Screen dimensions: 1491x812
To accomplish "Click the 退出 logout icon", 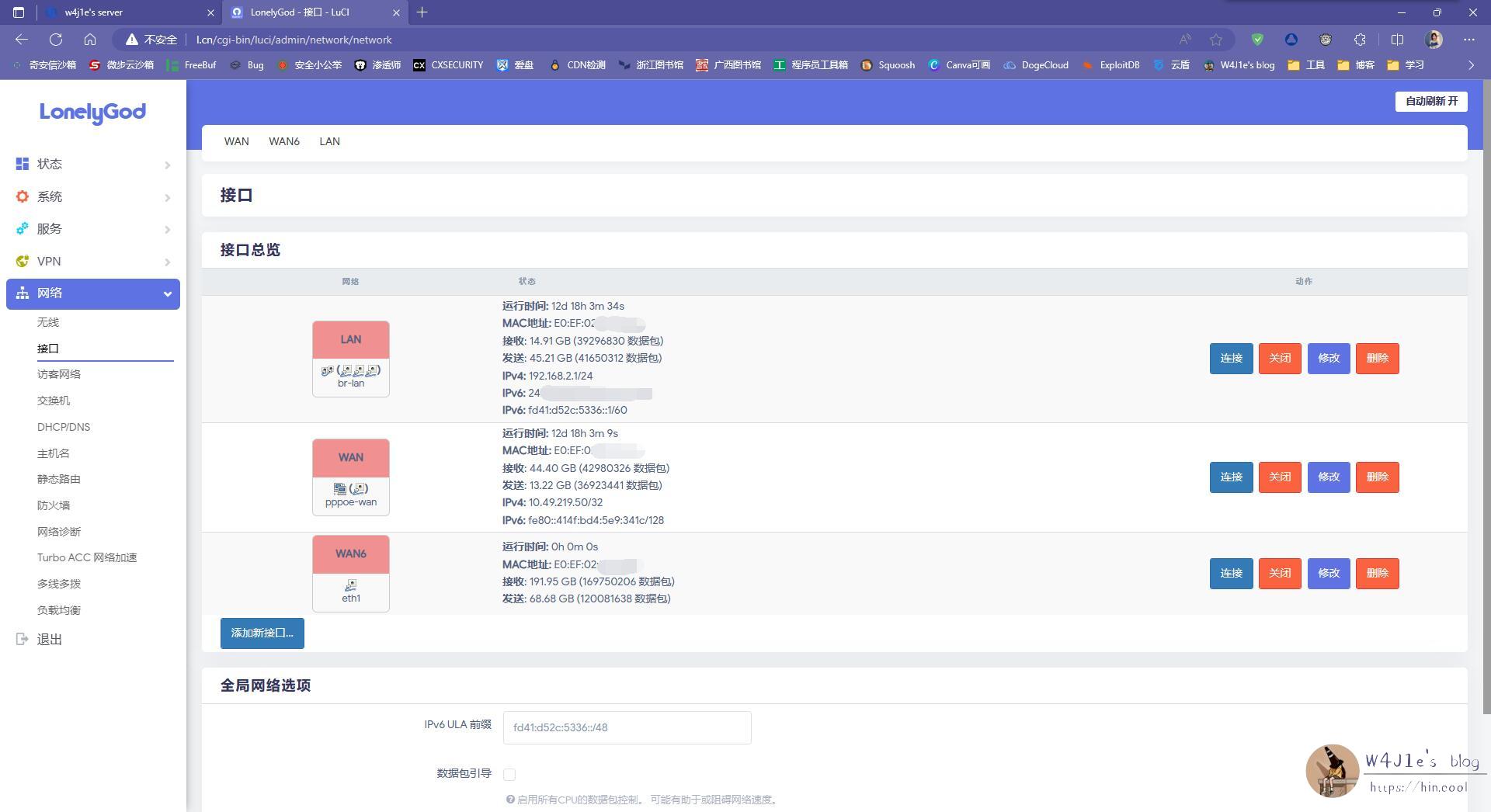I will (x=23, y=639).
